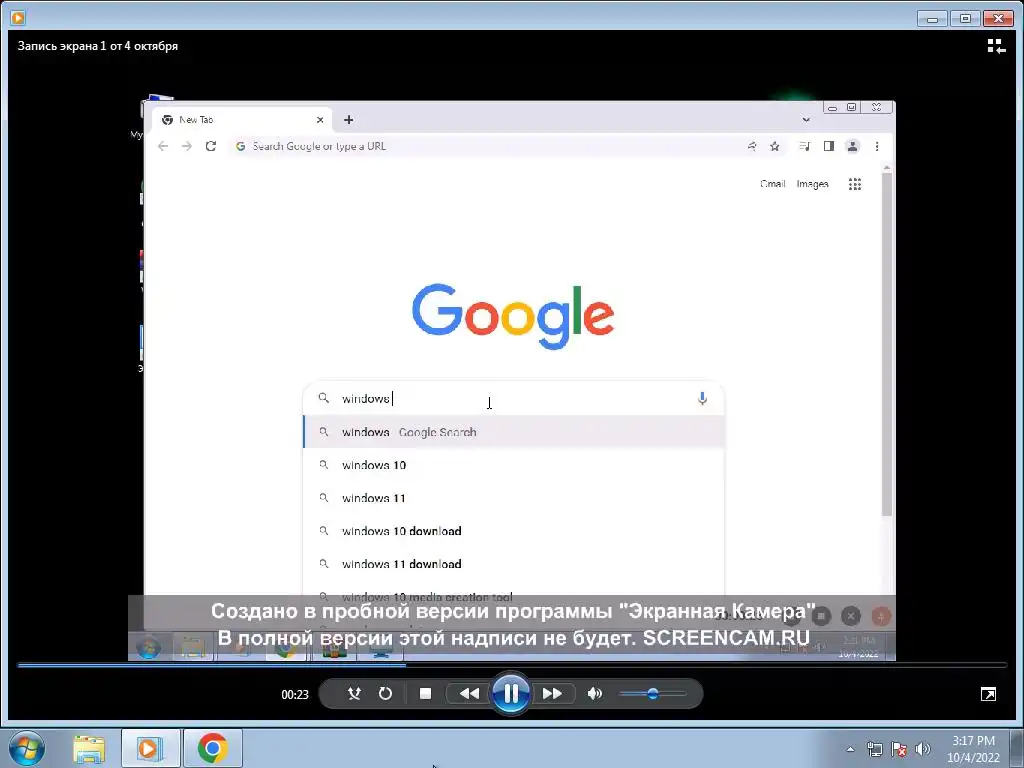Open the Action Center flag icon
This screenshot has width=1024, height=768.
tap(899, 749)
